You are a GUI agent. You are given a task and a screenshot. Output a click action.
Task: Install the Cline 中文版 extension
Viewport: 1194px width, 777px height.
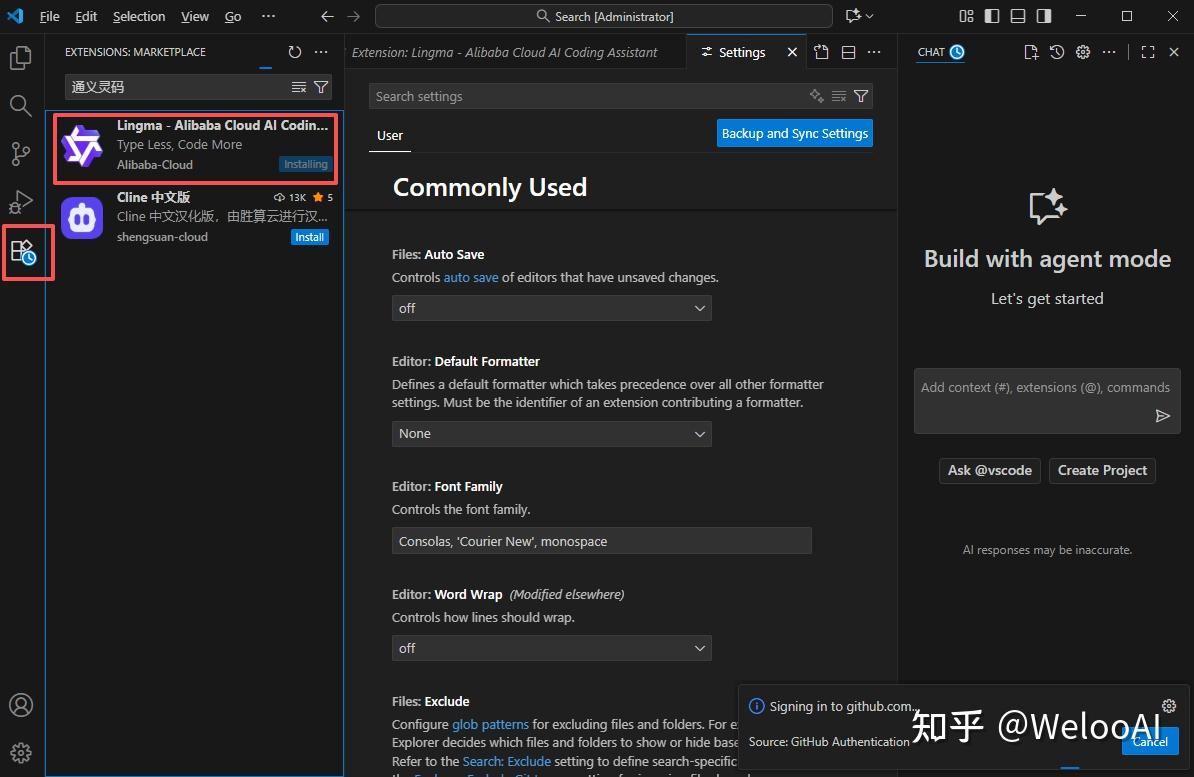[x=309, y=237]
